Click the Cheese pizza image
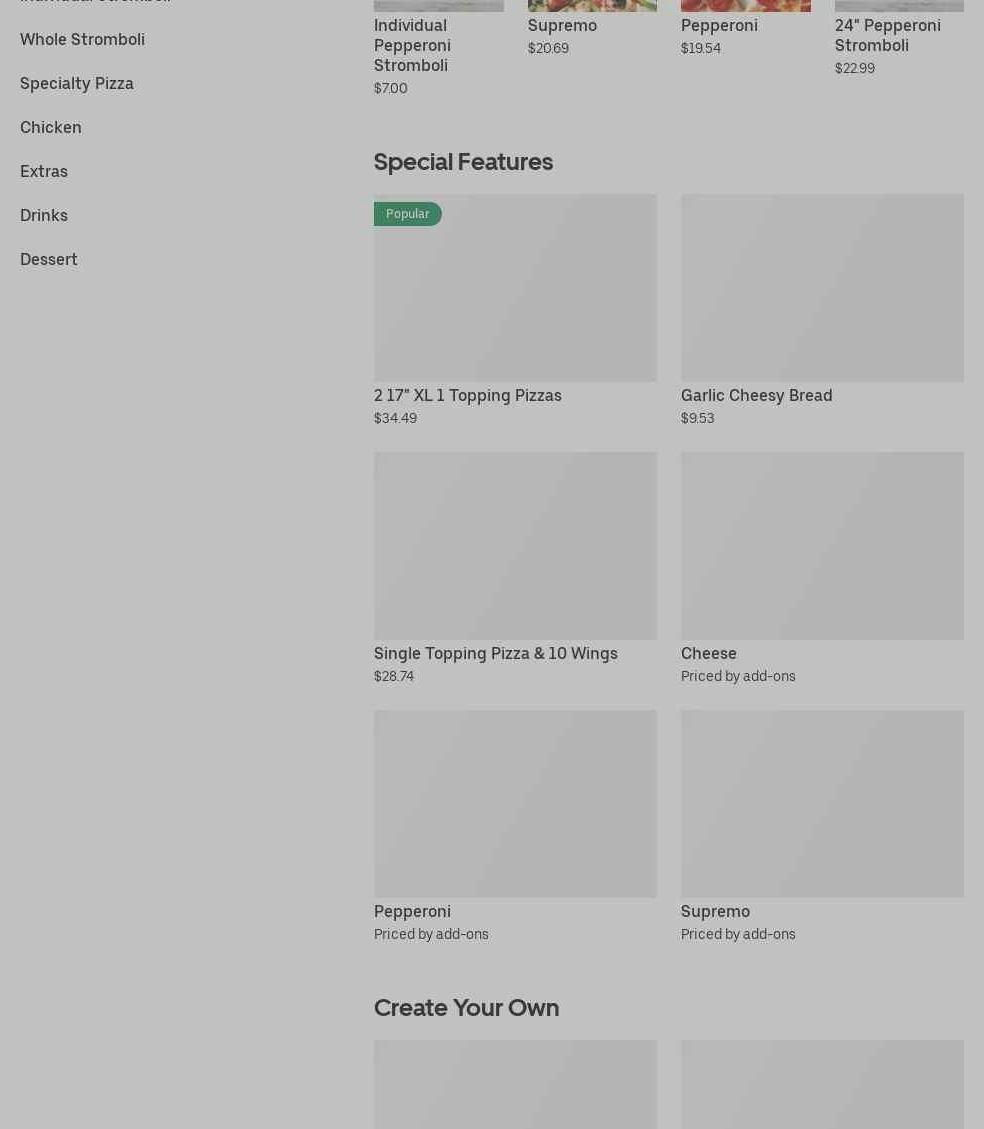This screenshot has width=984, height=1129. tap(822, 546)
